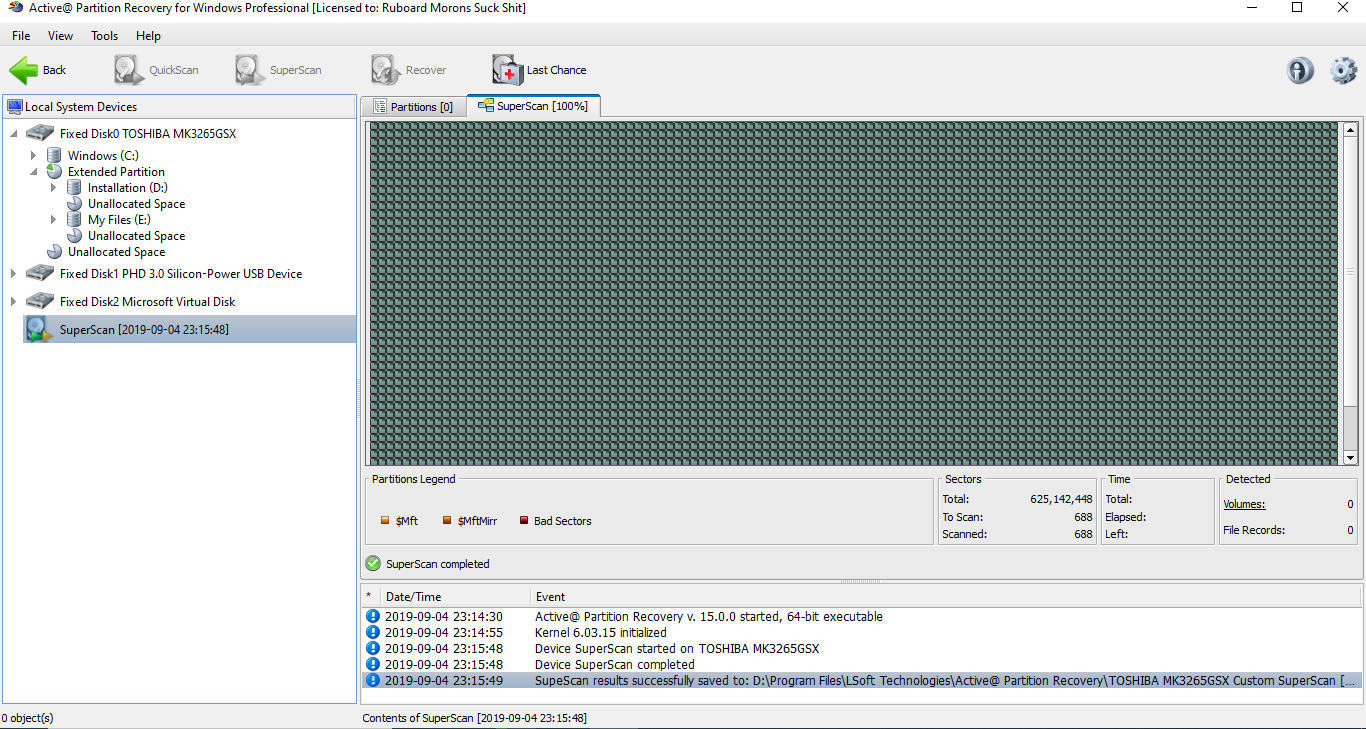Click the File Records label in Detected panel
The height and width of the screenshot is (729, 1366).
click(x=1254, y=530)
